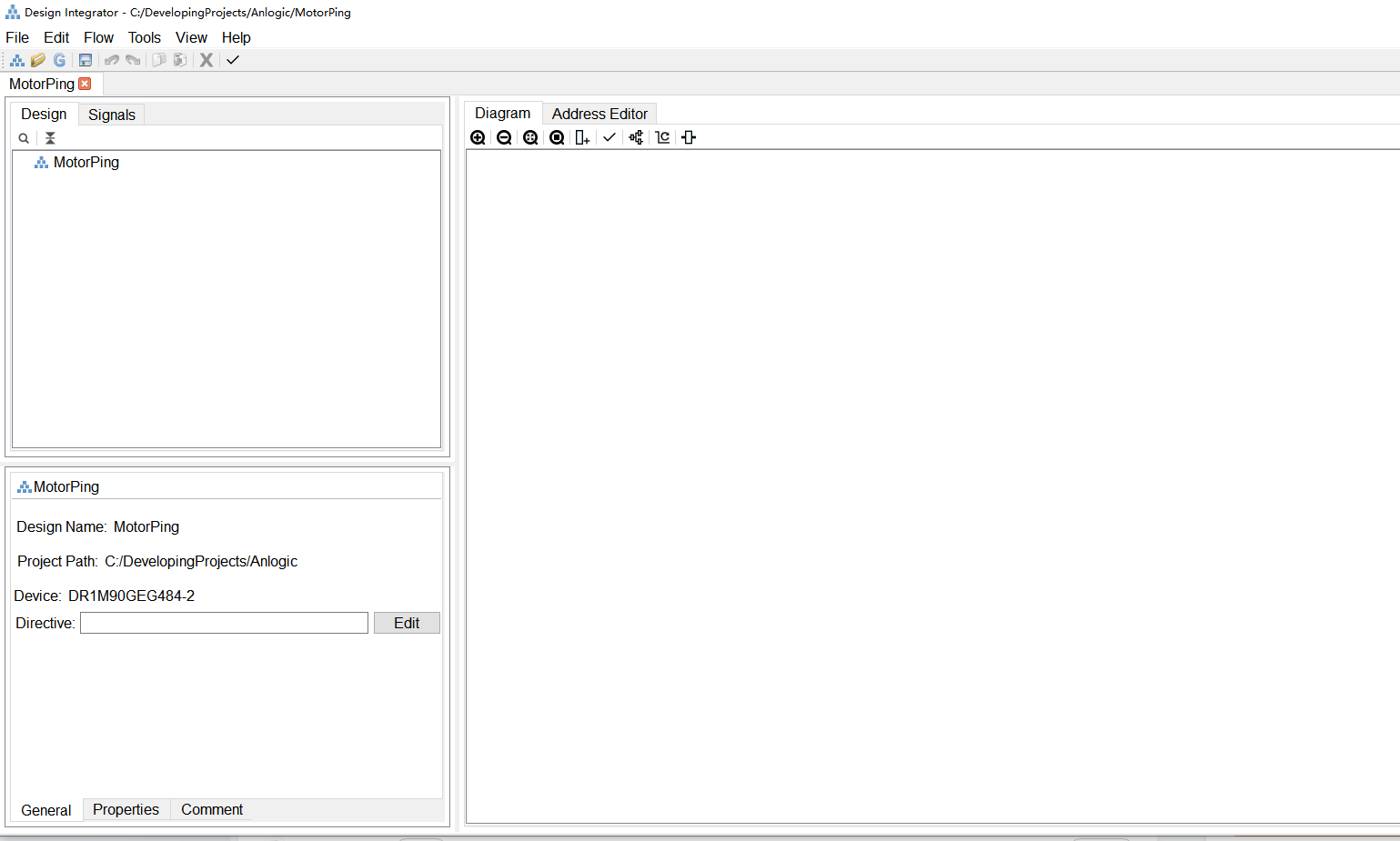
Task: Open the Edit menu
Action: [56, 37]
